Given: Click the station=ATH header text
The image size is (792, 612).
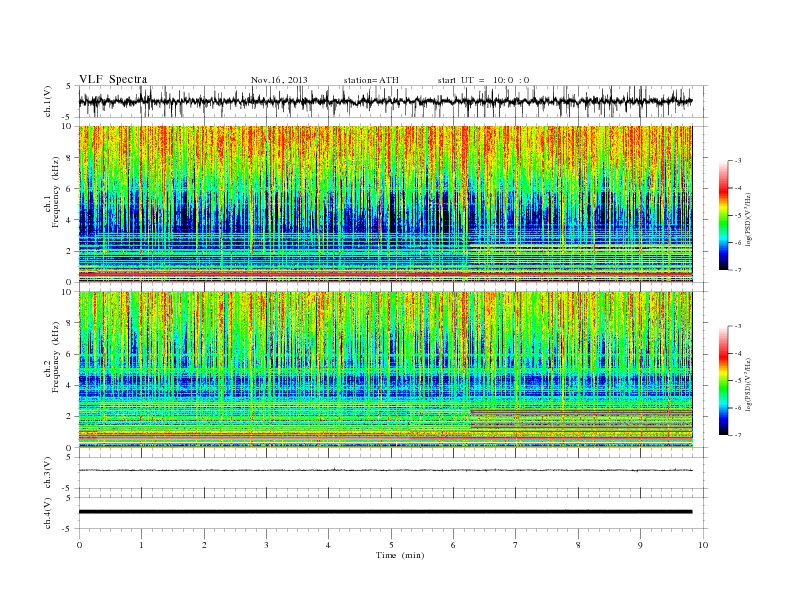Looking at the screenshot, I should tap(371, 80).
